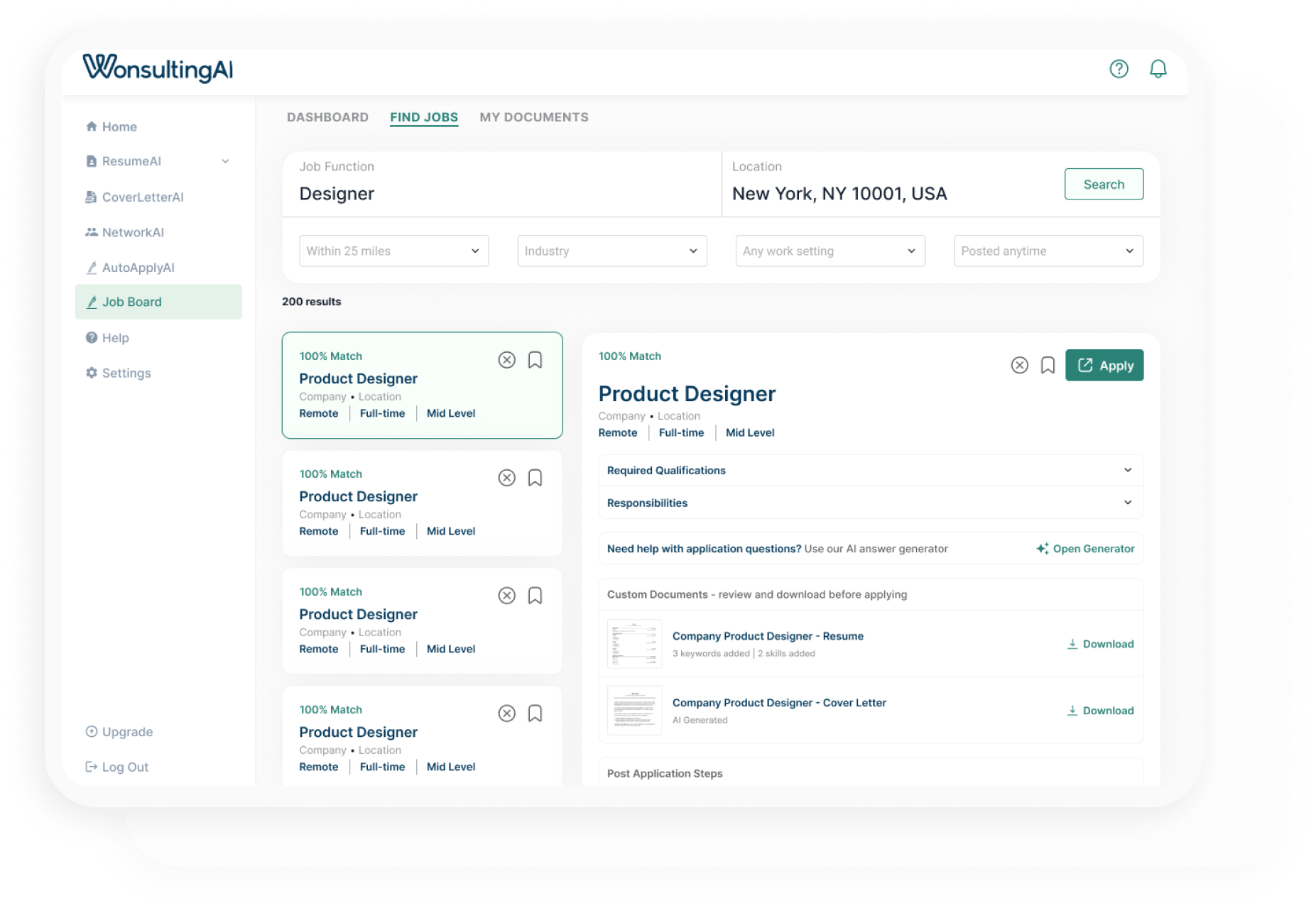Expand the ResumeAI chevron

coord(225,162)
